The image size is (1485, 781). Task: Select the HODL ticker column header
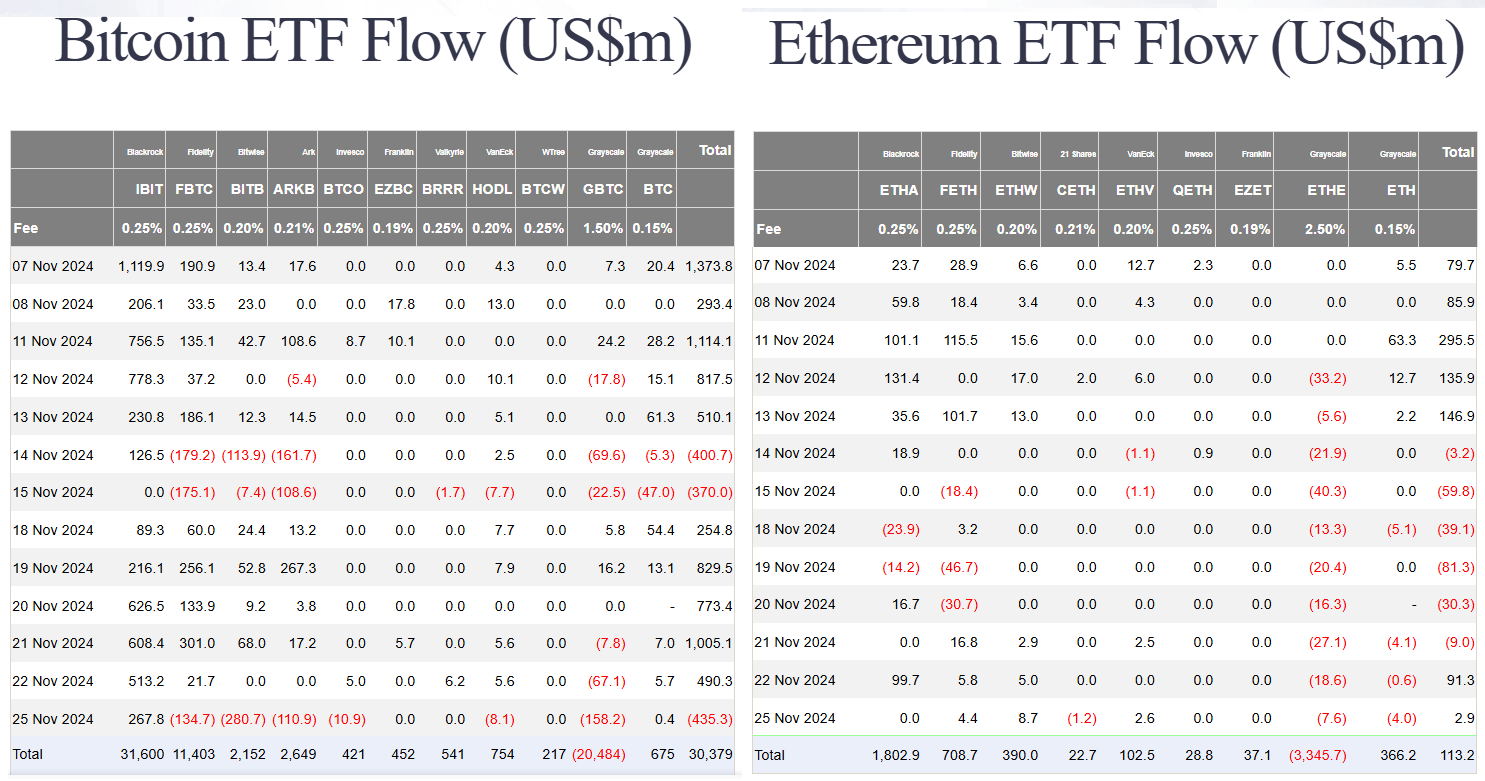492,189
